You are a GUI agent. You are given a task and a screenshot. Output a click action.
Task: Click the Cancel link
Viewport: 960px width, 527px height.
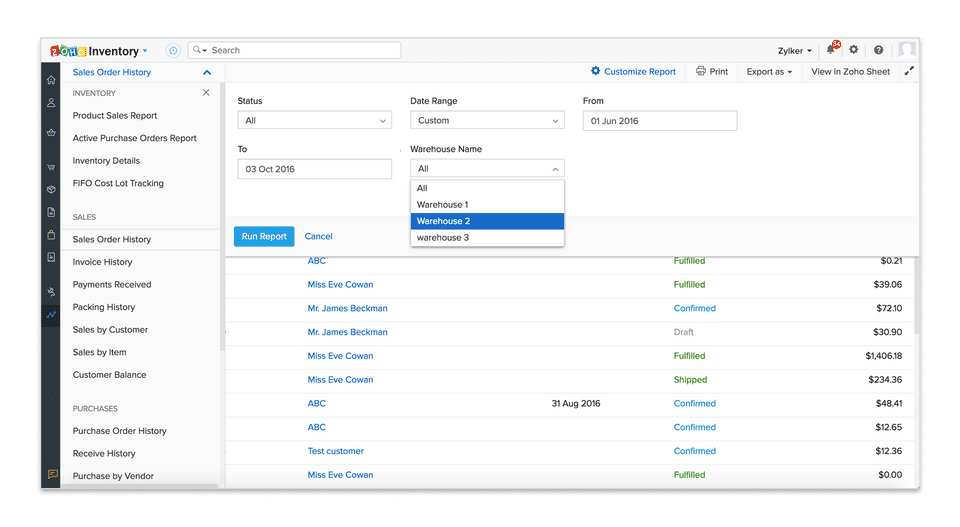point(318,236)
